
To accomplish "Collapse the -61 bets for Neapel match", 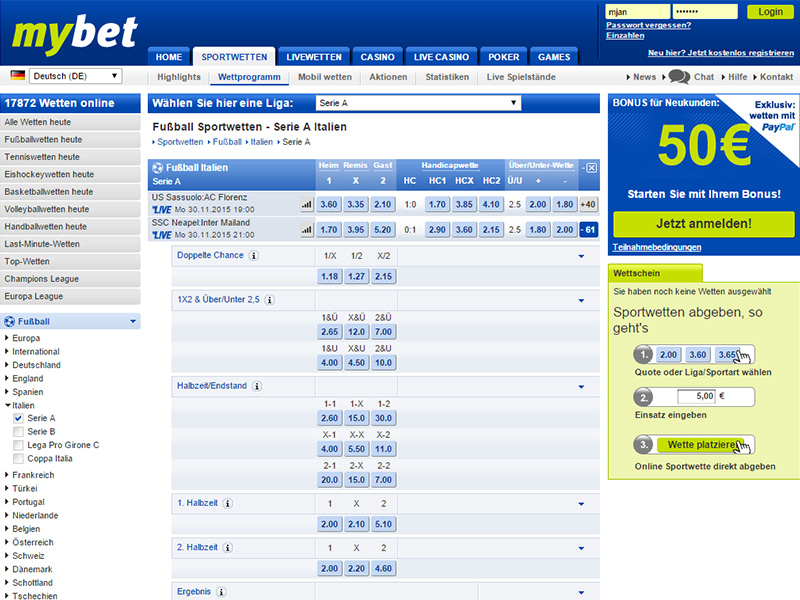I will [588, 230].
